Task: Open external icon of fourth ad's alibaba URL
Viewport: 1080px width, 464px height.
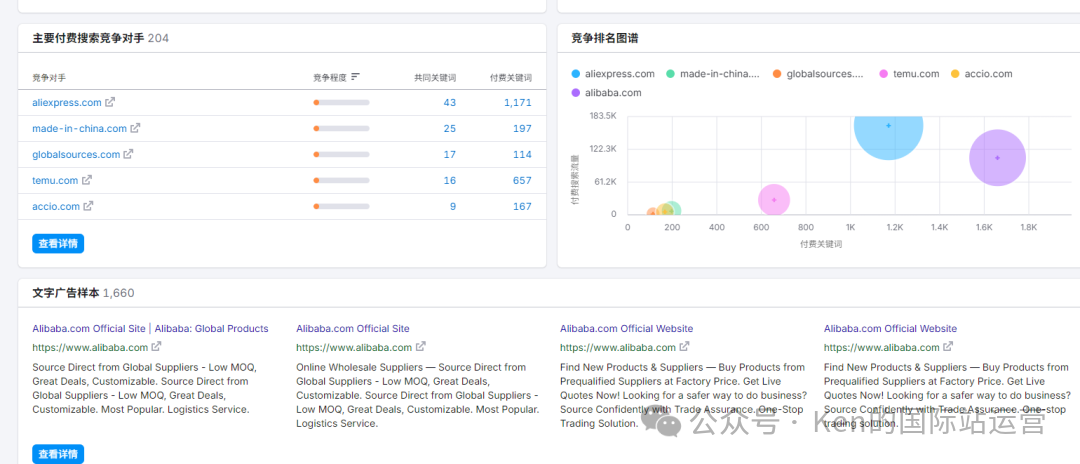Action: pos(948,346)
